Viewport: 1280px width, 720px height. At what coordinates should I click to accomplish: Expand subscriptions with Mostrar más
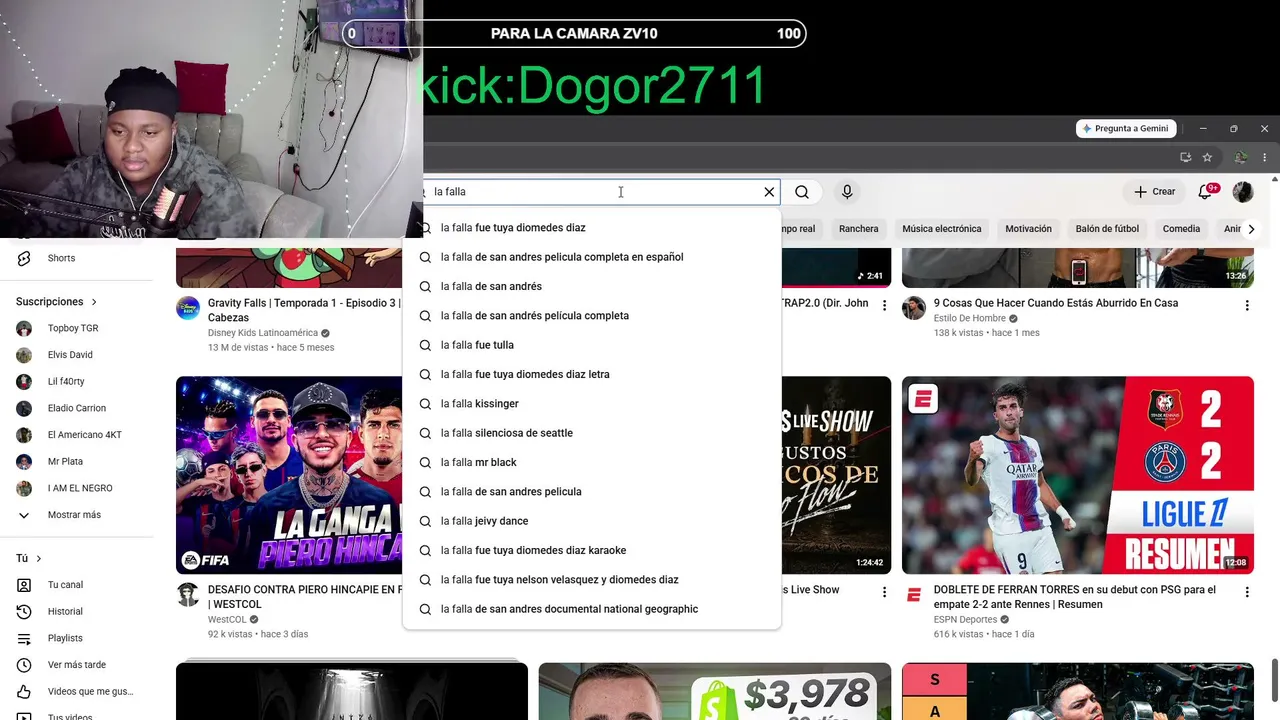(x=76, y=515)
